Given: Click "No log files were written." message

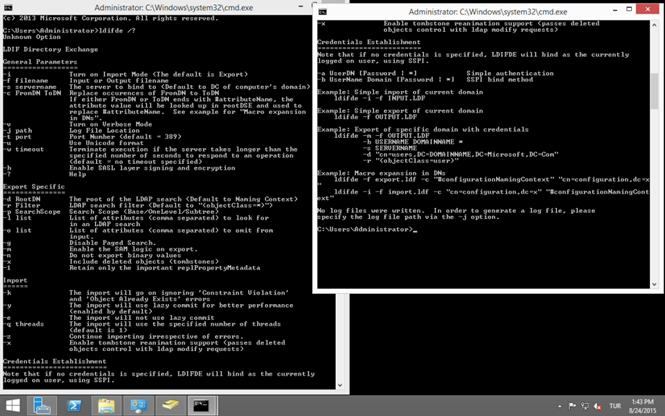Looking at the screenshot, I should (371, 210).
